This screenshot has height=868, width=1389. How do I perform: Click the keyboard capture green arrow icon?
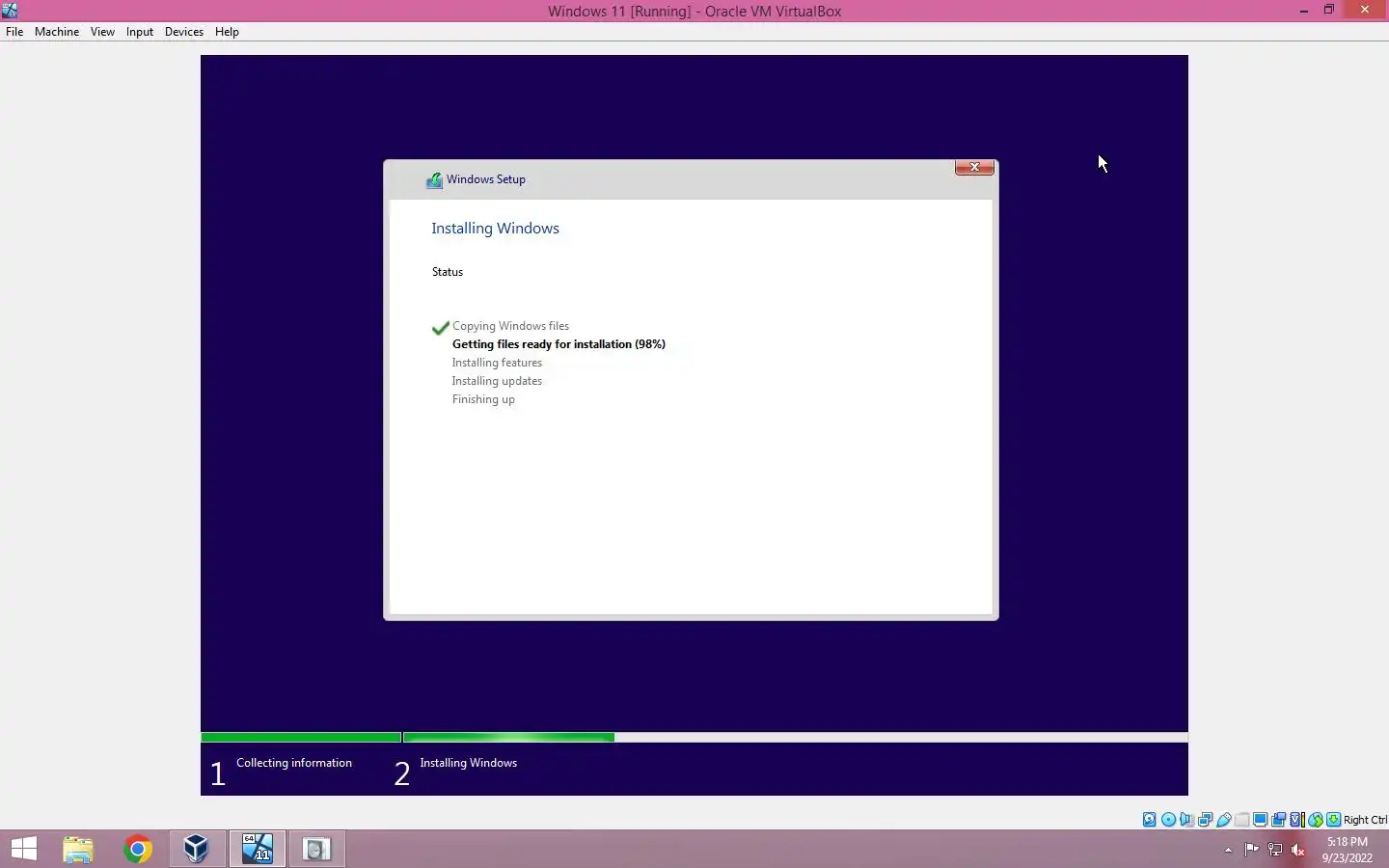1333,820
